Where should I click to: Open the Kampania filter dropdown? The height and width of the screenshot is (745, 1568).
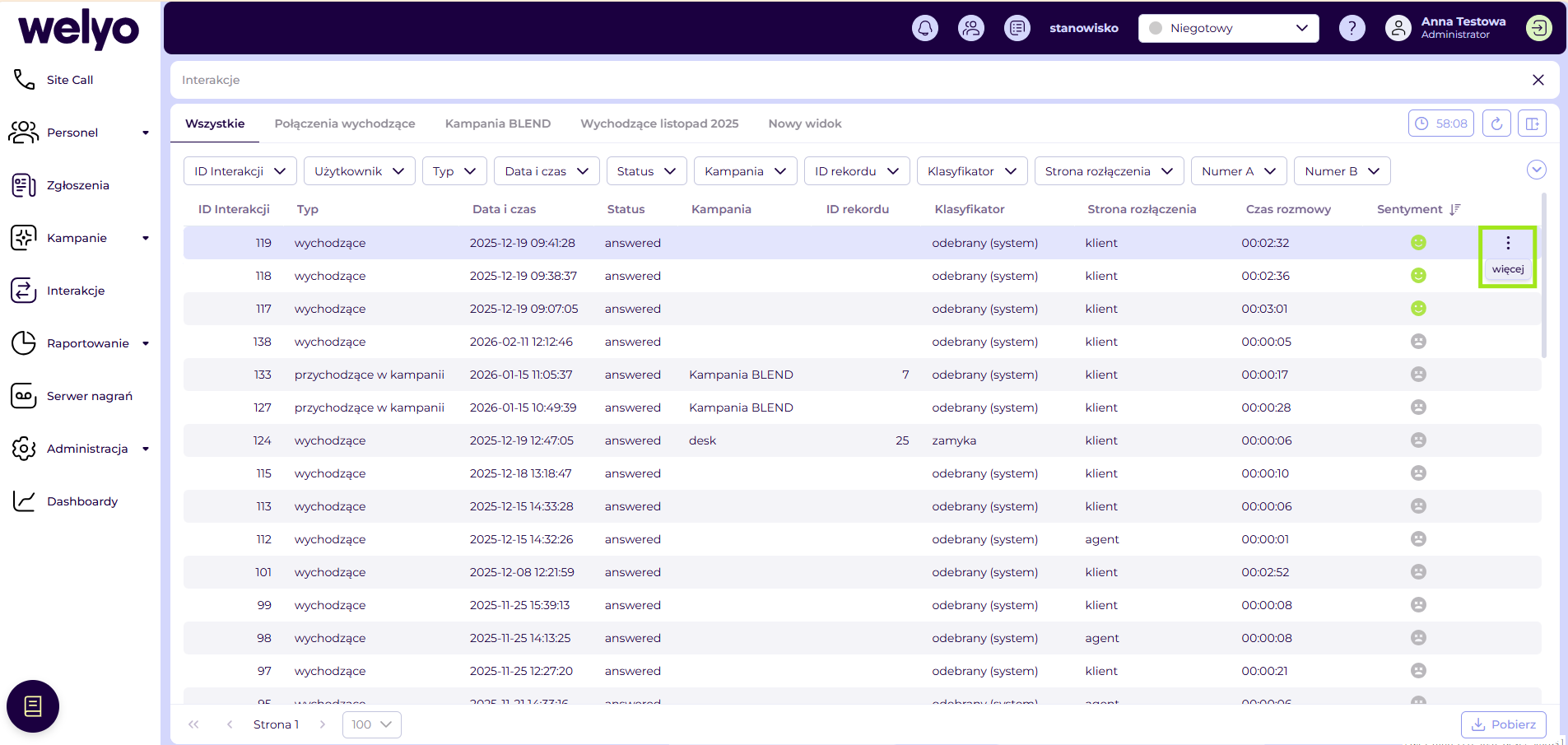click(x=745, y=171)
